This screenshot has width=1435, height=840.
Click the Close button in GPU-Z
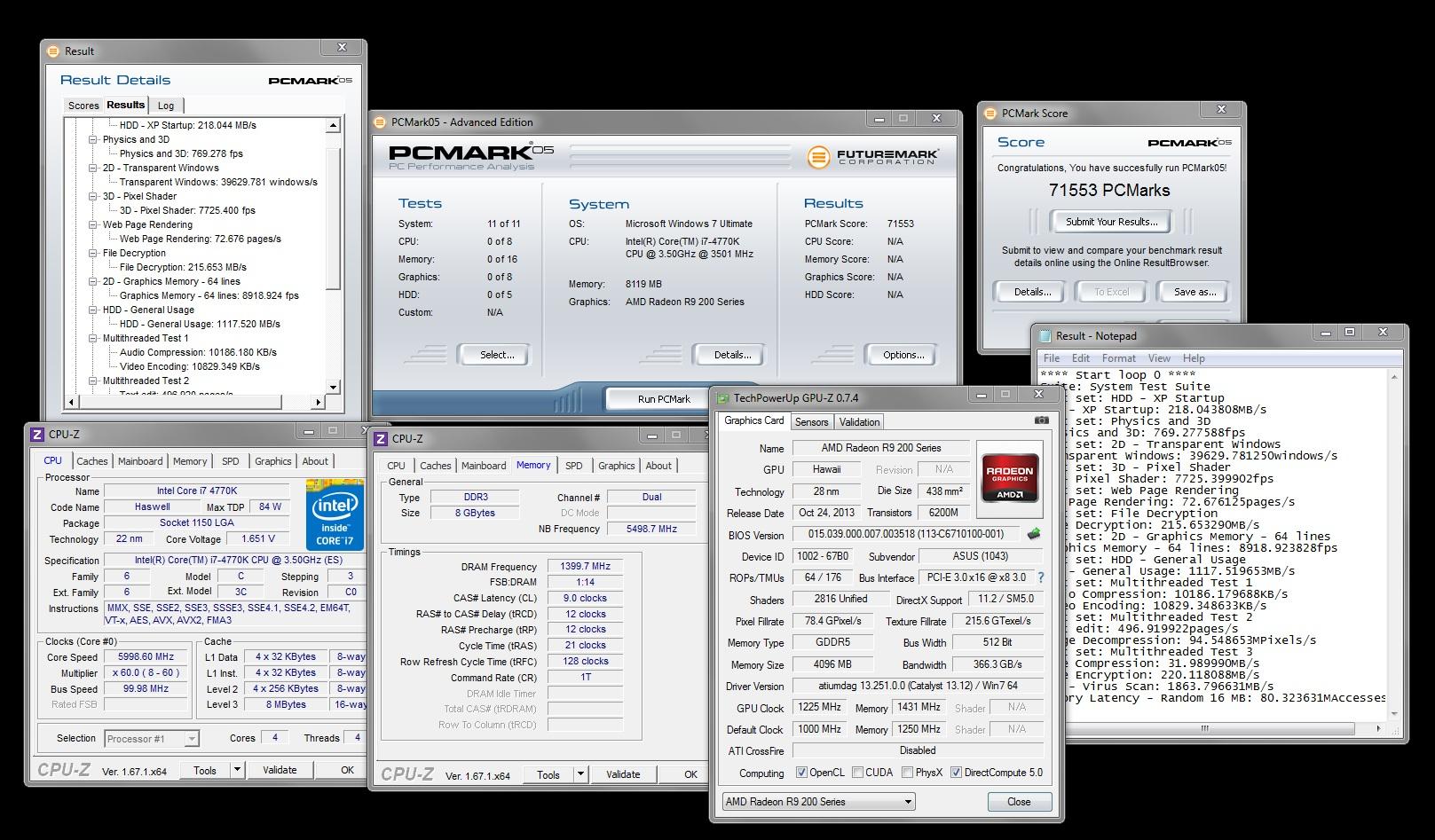1019,802
